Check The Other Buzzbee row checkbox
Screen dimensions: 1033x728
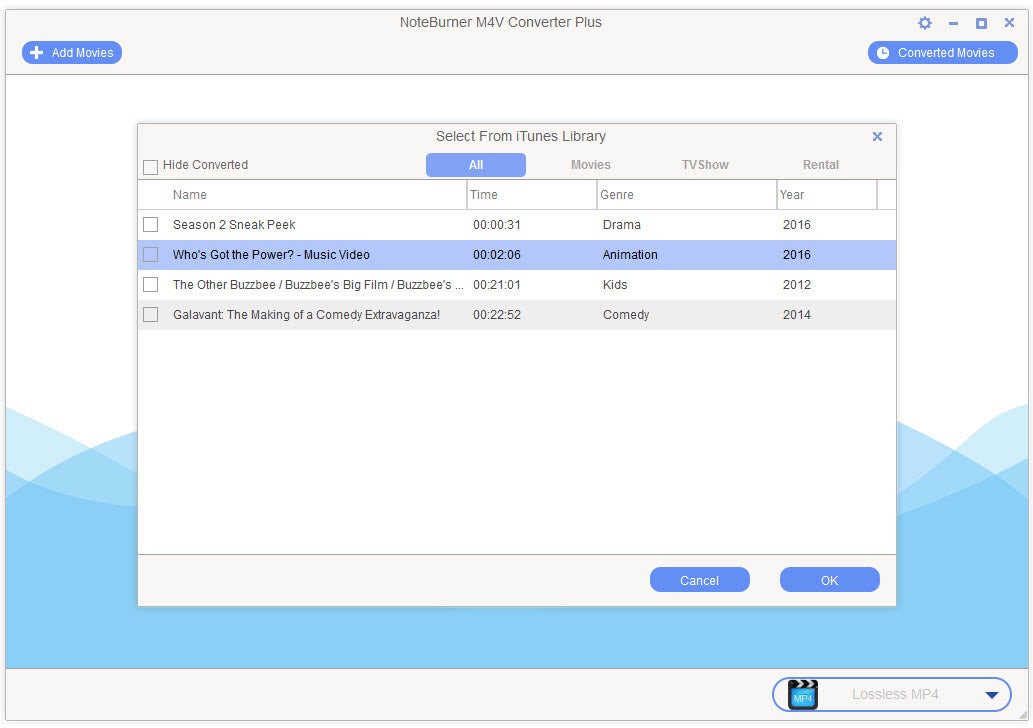click(150, 285)
